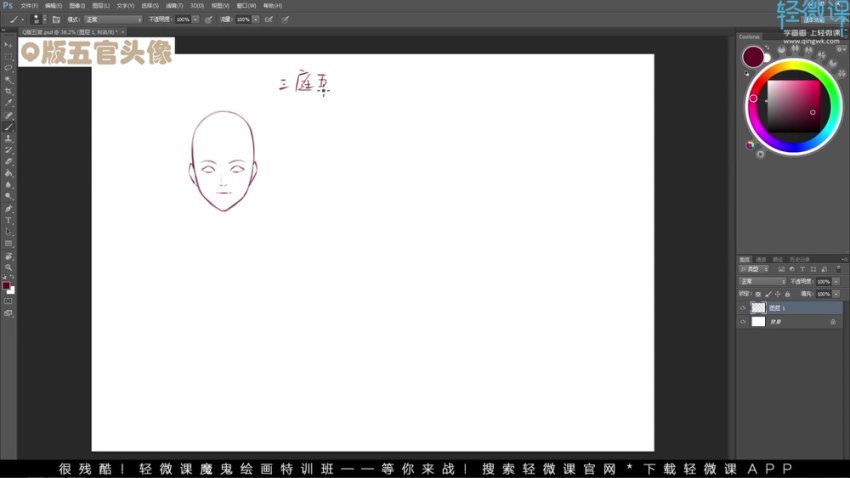Select the Rectangular Marquee tool
850x478 pixels.
click(8, 56)
